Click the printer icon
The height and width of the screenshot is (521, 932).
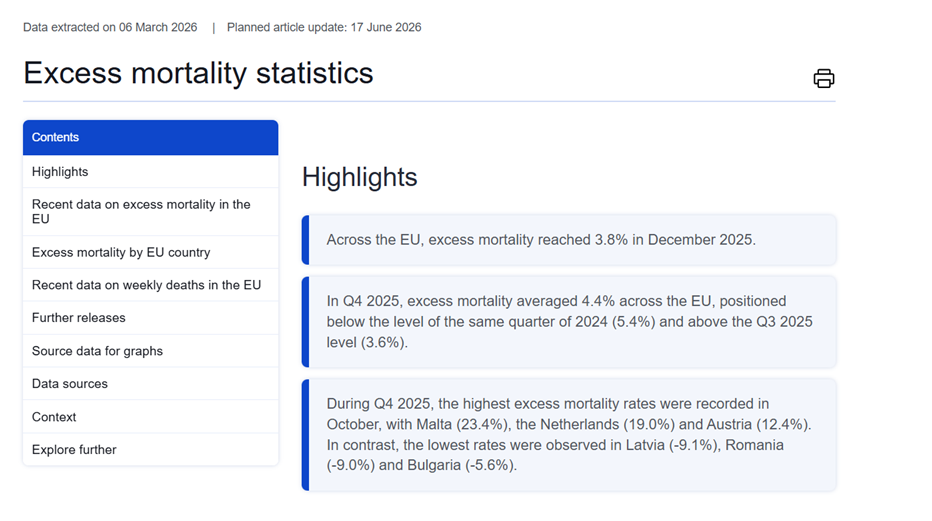coord(823,79)
